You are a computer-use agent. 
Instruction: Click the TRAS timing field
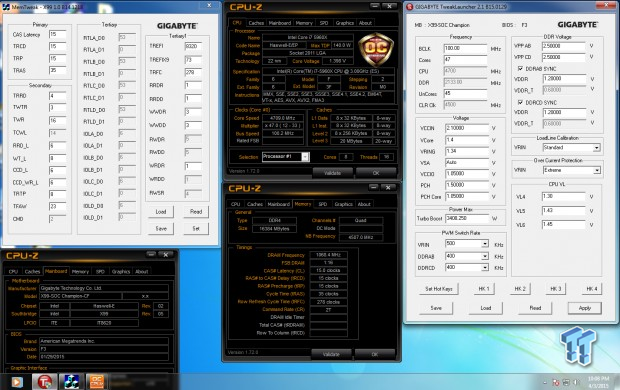point(57,70)
